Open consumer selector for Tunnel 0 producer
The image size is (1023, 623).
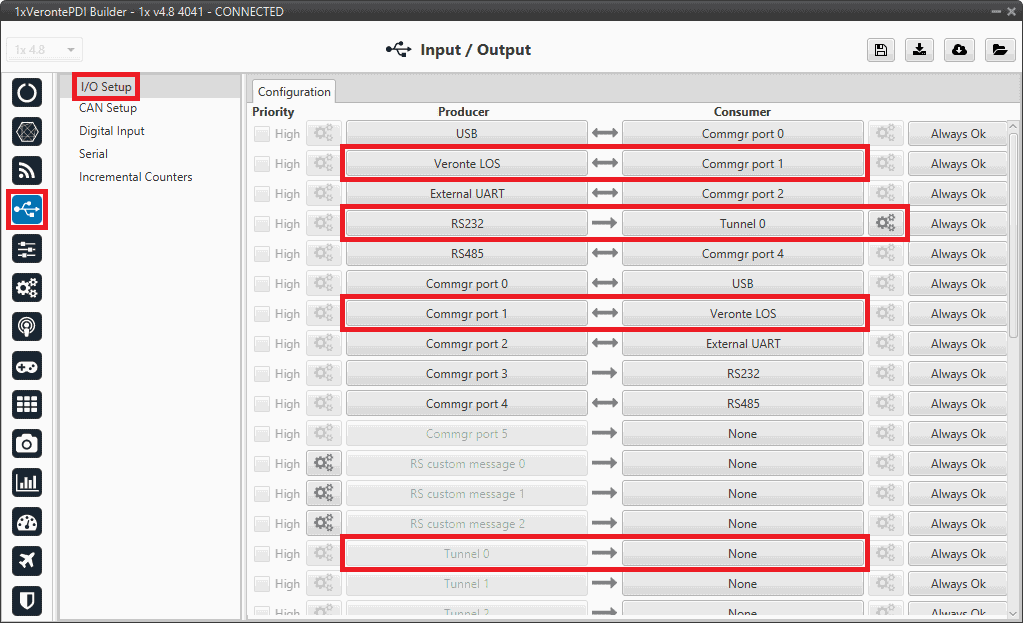tap(742, 554)
